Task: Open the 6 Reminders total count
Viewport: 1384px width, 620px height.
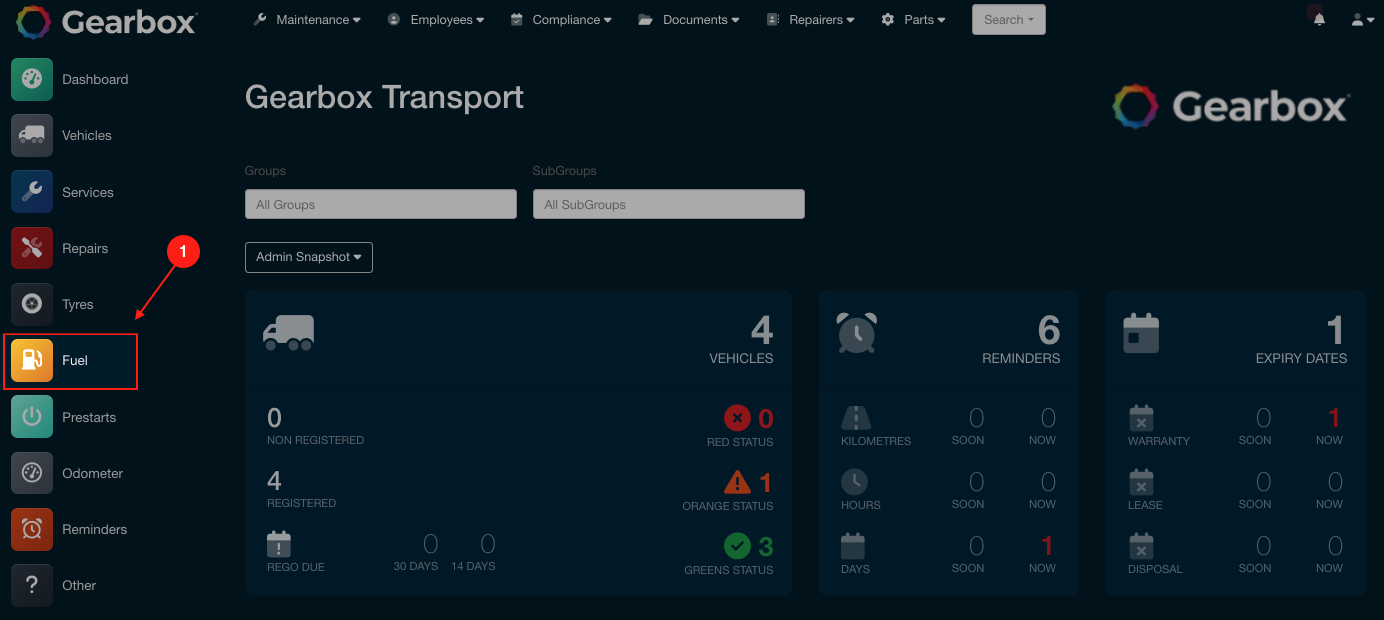Action: pos(1049,330)
